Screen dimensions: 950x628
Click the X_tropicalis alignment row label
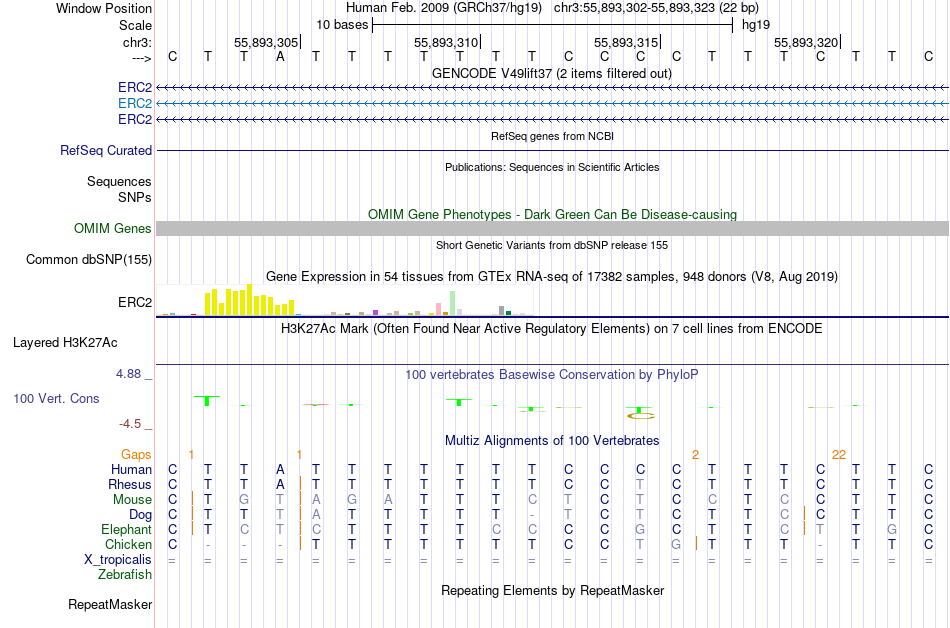coord(118,560)
